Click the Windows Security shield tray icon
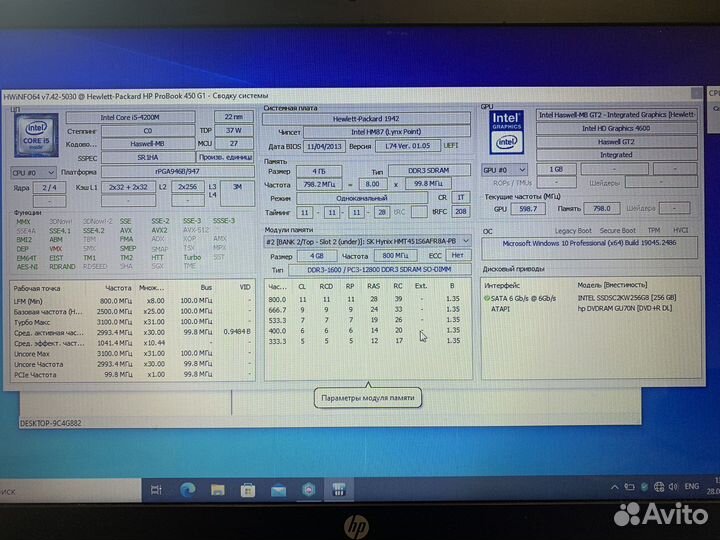 click(x=644, y=487)
